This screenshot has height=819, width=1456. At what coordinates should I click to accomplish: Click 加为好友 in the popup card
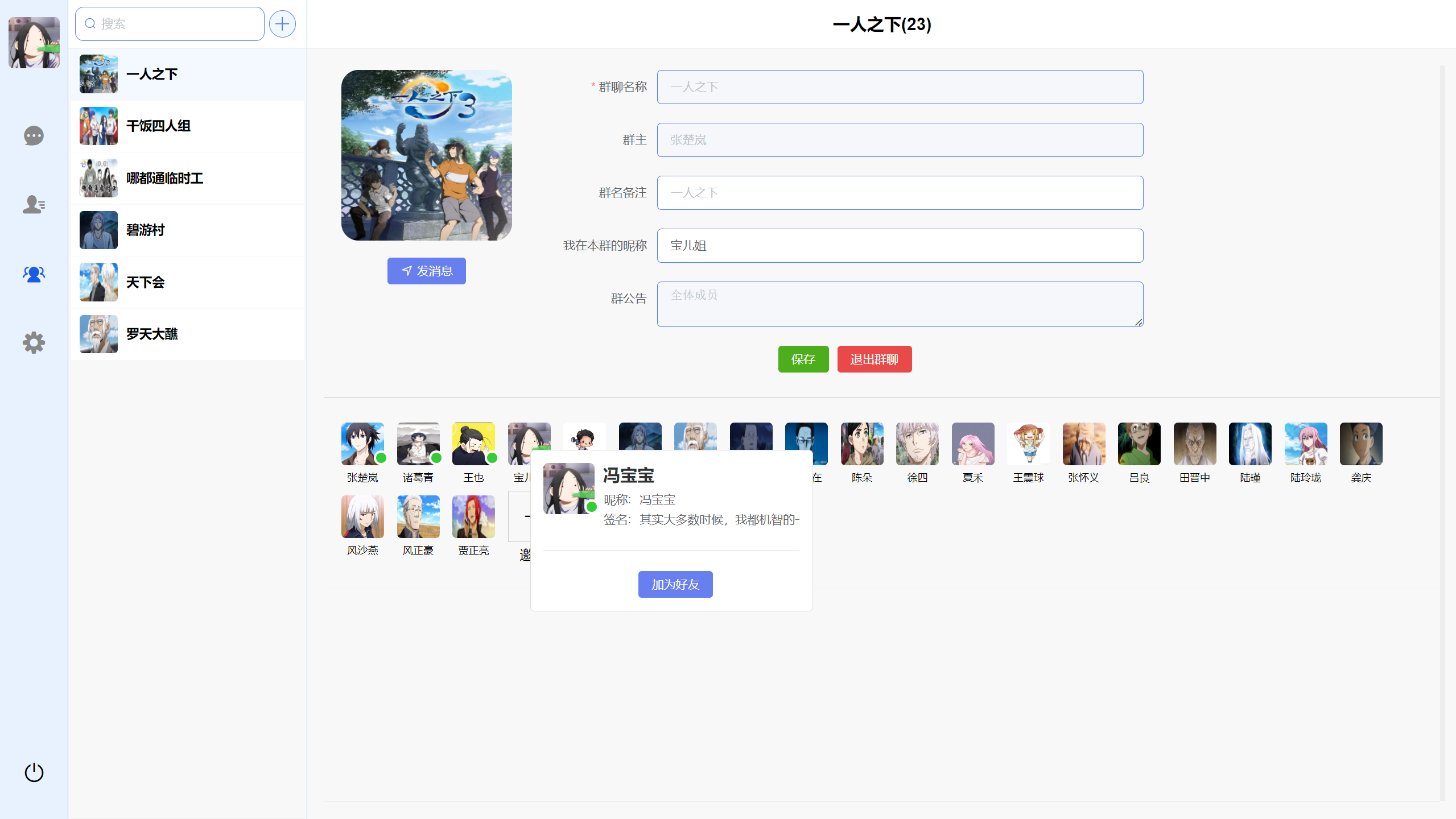(x=675, y=584)
